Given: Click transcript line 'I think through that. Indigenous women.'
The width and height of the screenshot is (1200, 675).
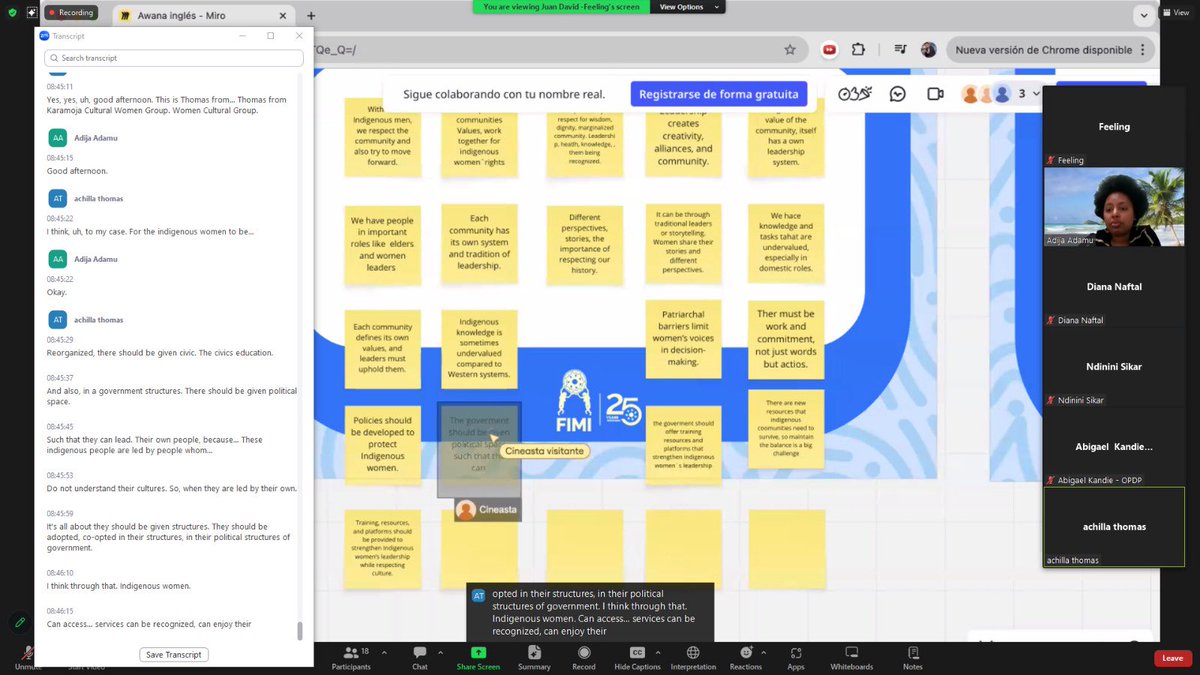Looking at the screenshot, I should tap(118, 586).
